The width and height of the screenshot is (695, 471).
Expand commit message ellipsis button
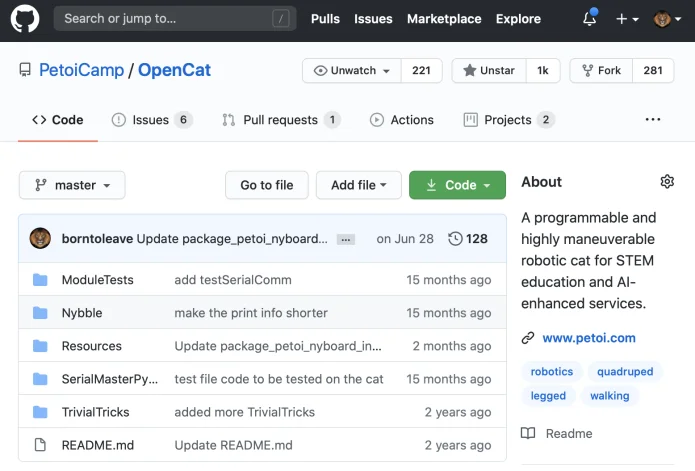click(346, 239)
